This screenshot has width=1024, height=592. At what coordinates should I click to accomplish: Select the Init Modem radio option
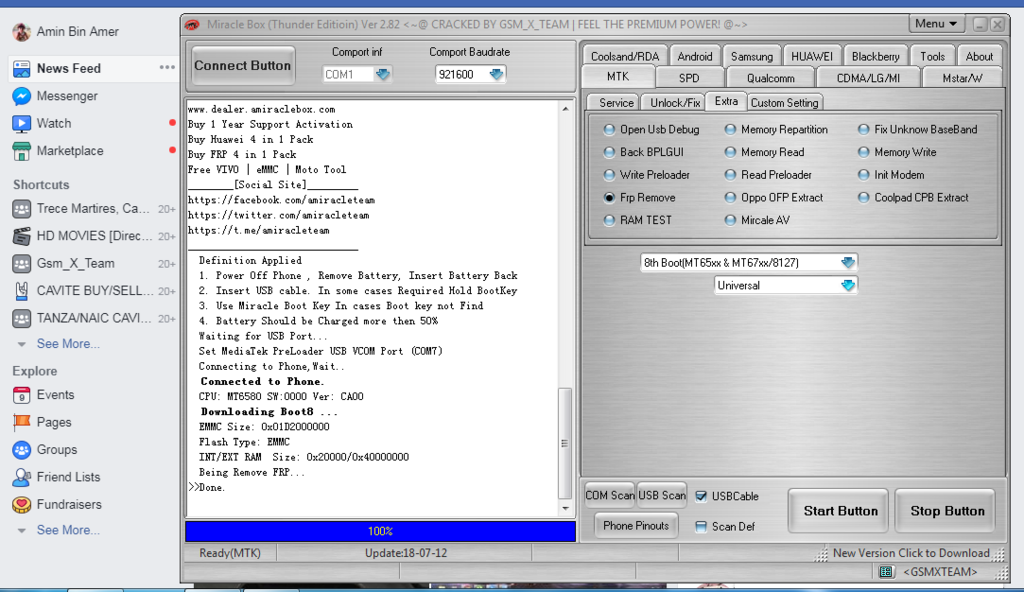[863, 175]
